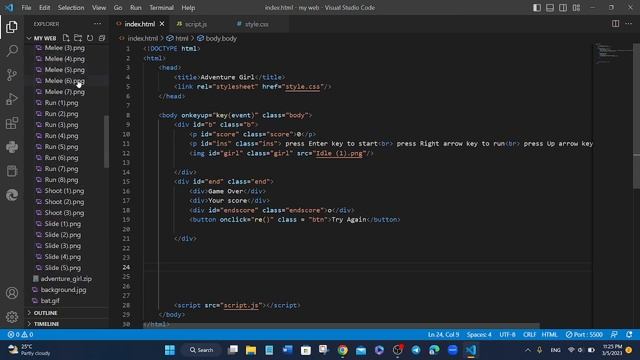640x360 pixels.
Task: Open the File menu
Action: [x=26, y=7]
